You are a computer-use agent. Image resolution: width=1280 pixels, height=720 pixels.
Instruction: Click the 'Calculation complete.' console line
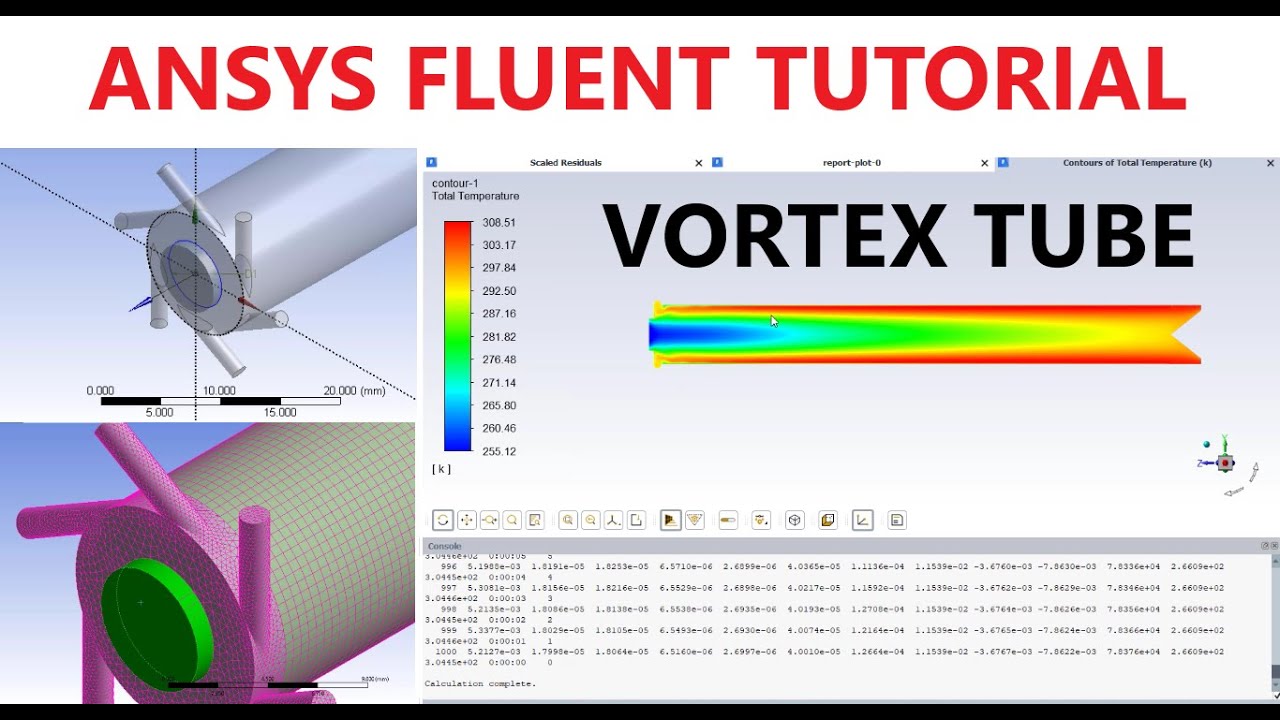[480, 684]
